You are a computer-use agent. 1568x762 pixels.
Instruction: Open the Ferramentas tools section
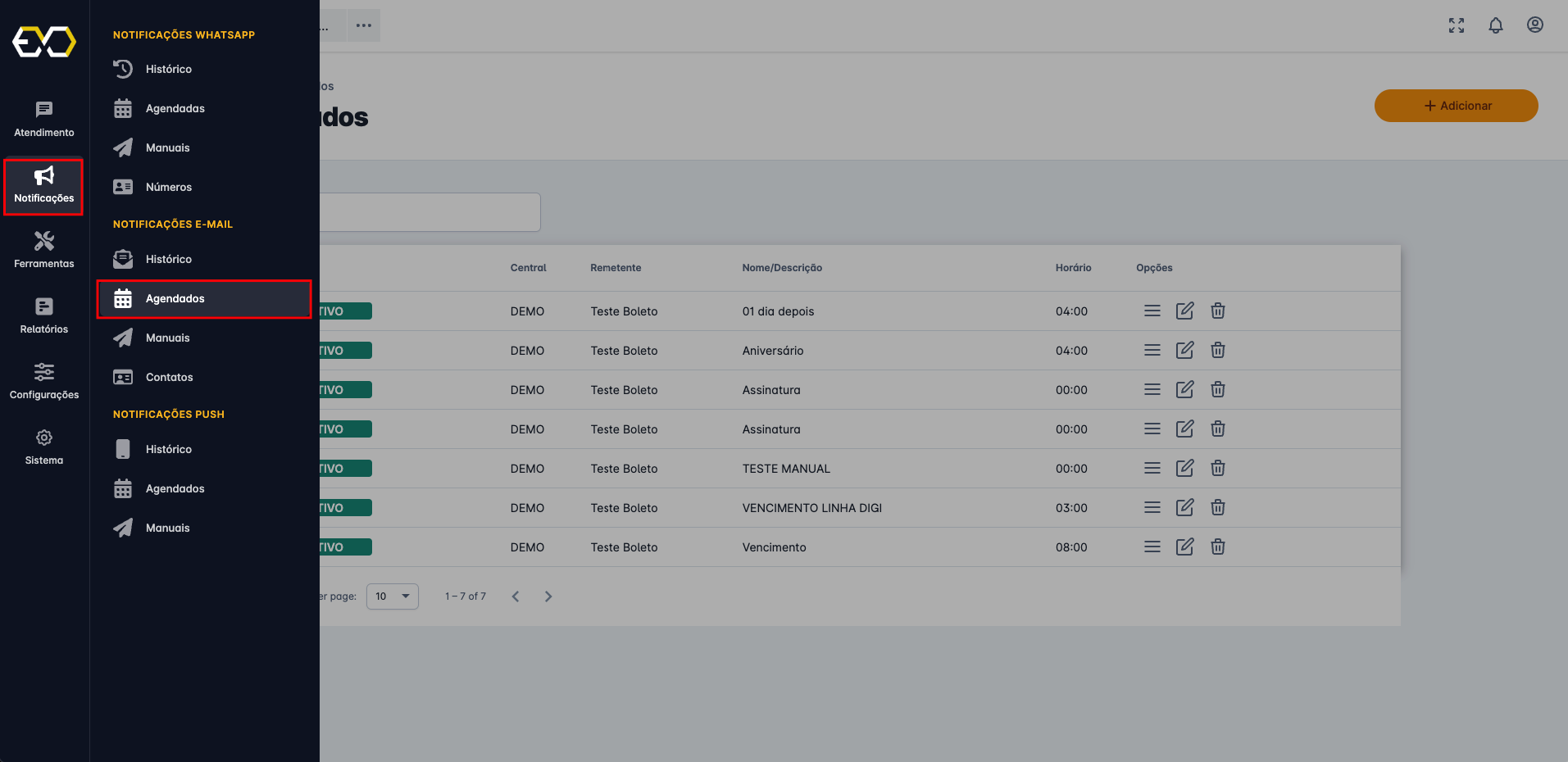coord(44,250)
